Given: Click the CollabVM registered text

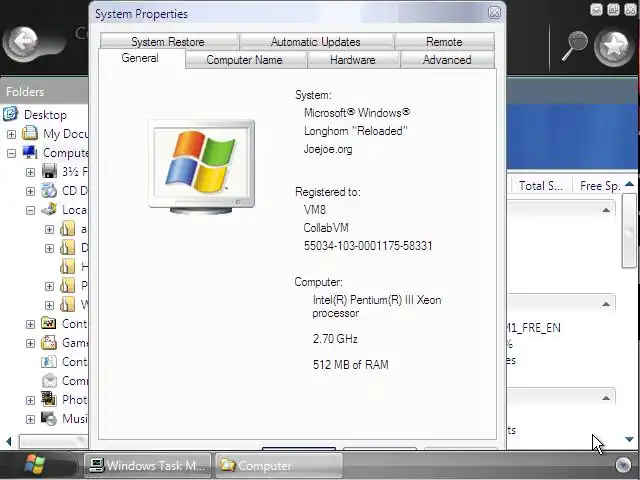Looking at the screenshot, I should coord(326,228).
